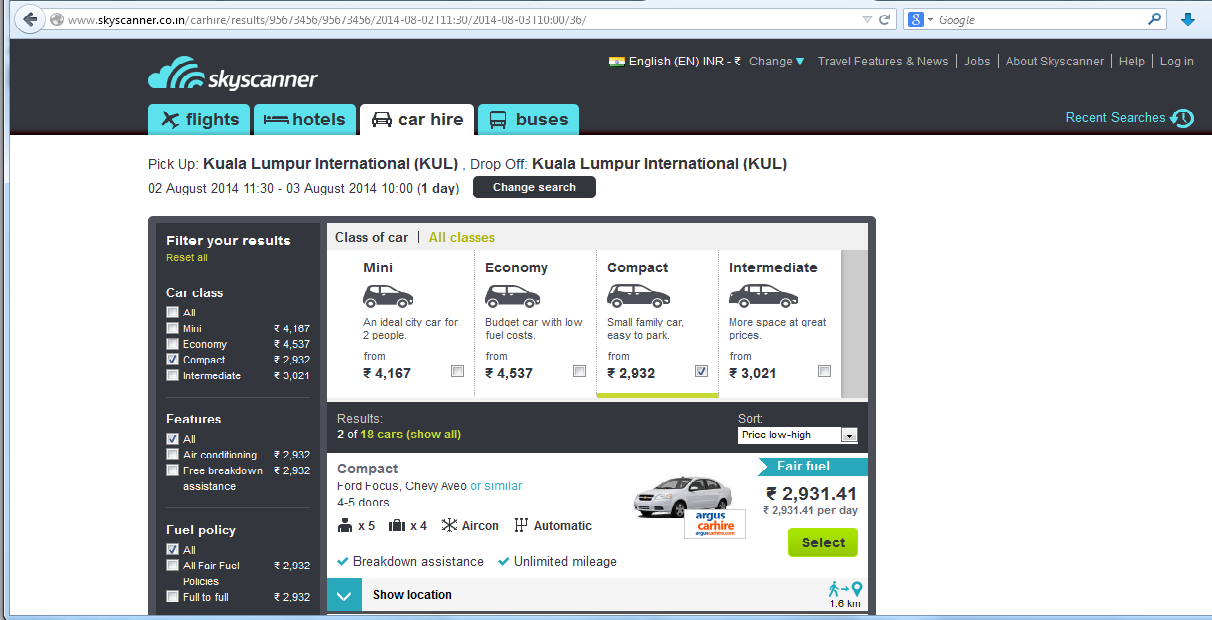Select the car hire tab

[x=417, y=119]
